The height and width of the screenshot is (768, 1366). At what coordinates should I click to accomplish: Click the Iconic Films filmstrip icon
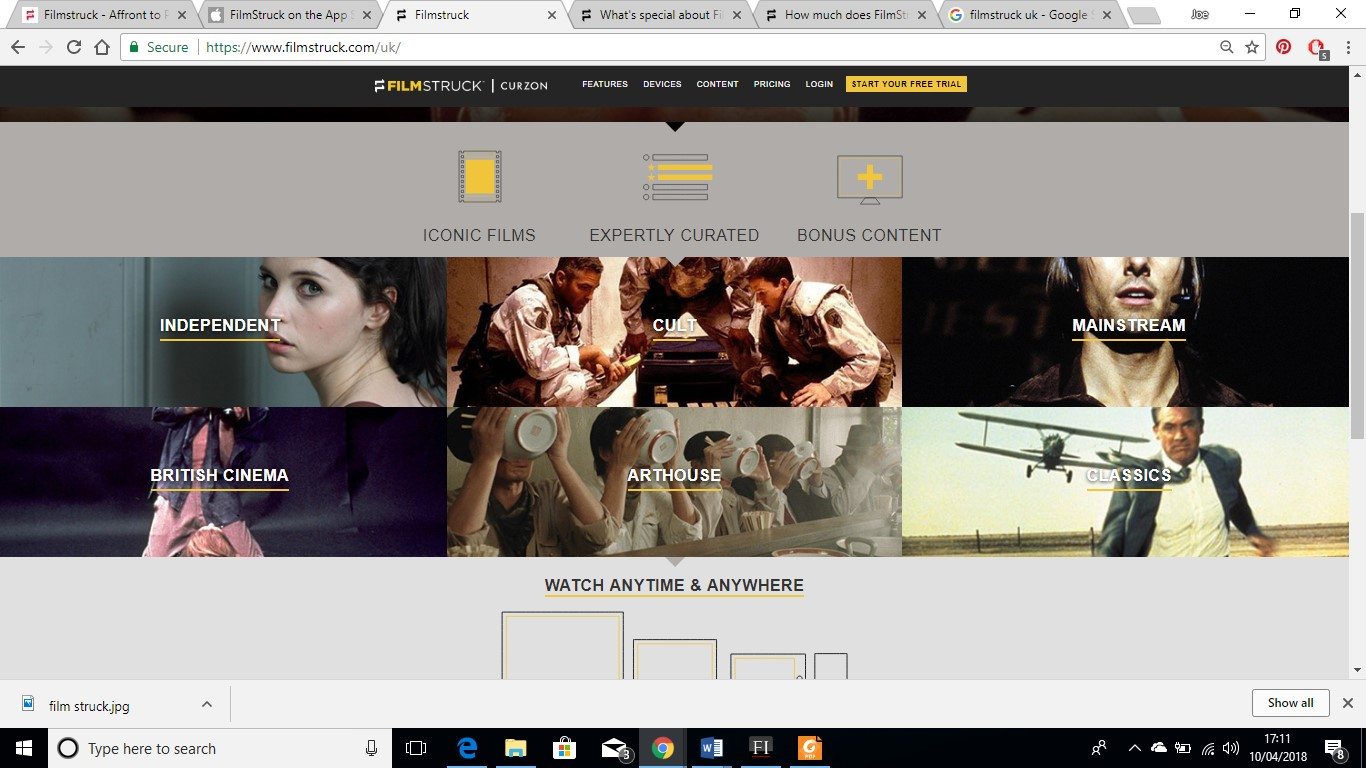[x=479, y=177]
